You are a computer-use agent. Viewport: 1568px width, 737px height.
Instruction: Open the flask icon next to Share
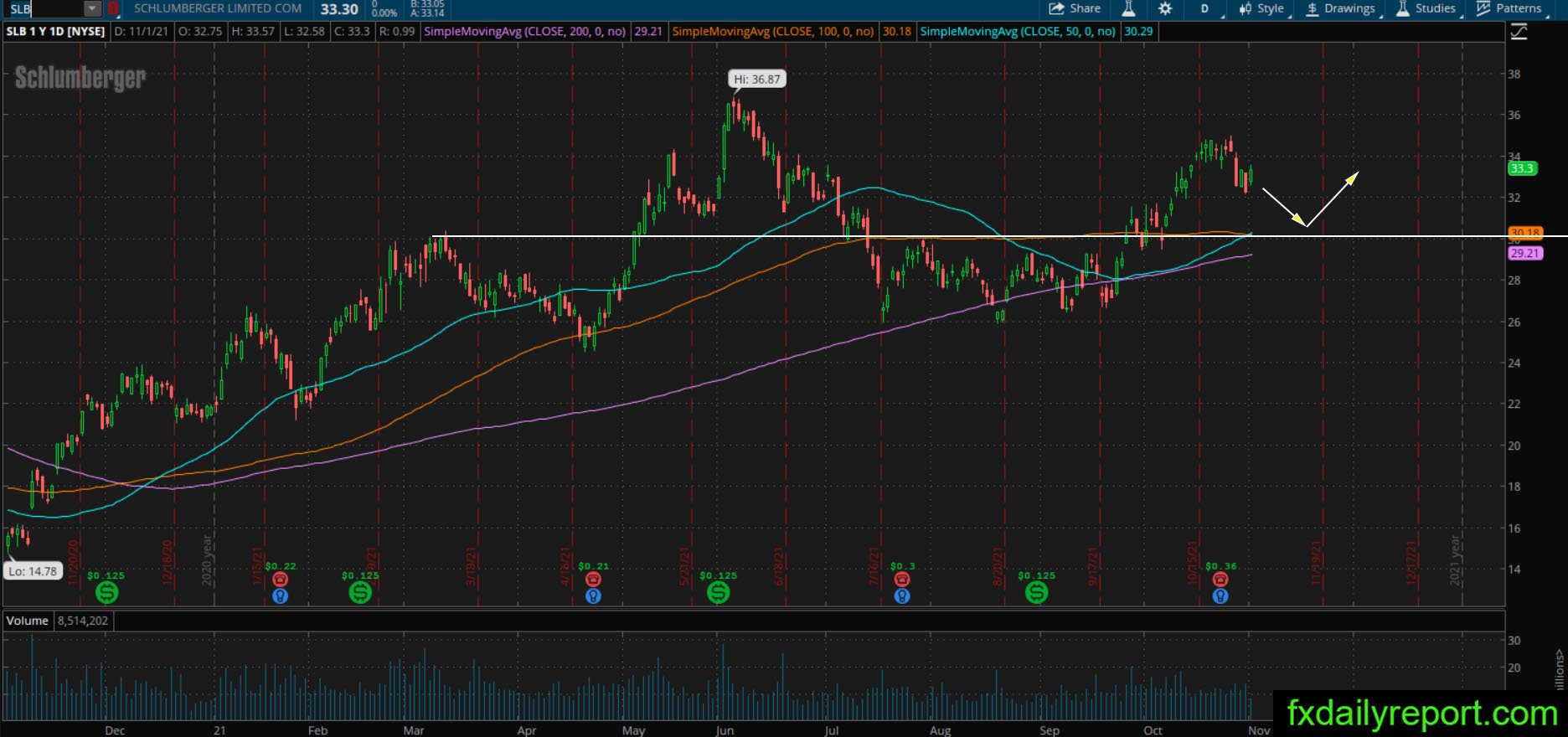click(x=1128, y=9)
